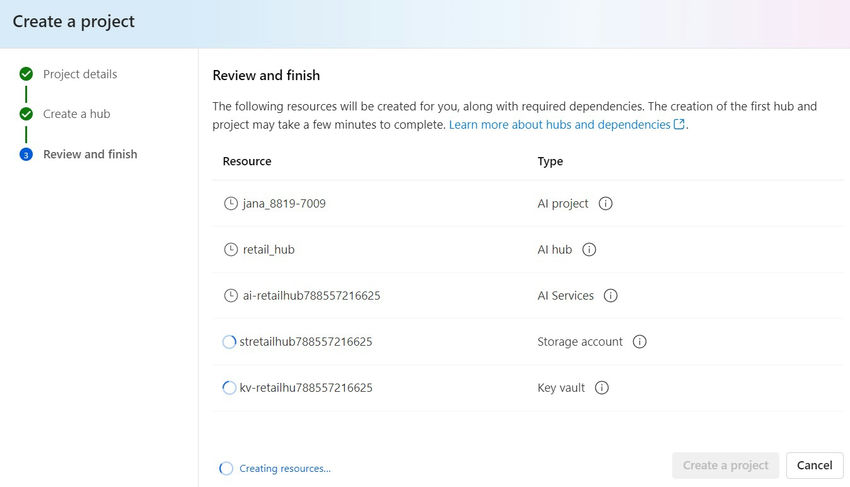Click spinner icon beside kv-retailhu788557216625
This screenshot has height=487, width=850.
click(x=229, y=387)
